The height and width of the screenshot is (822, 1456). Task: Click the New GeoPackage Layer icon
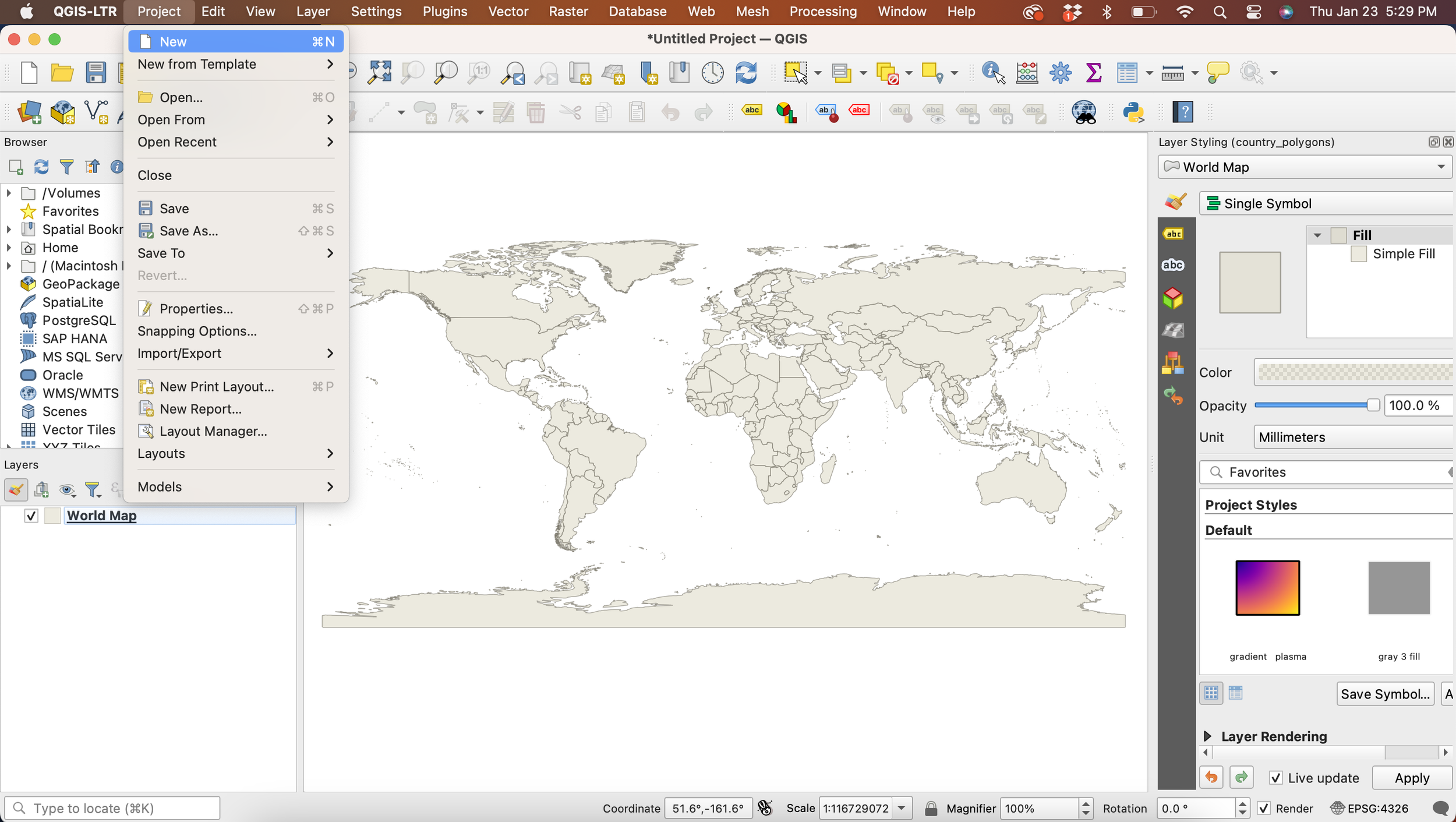point(62,112)
